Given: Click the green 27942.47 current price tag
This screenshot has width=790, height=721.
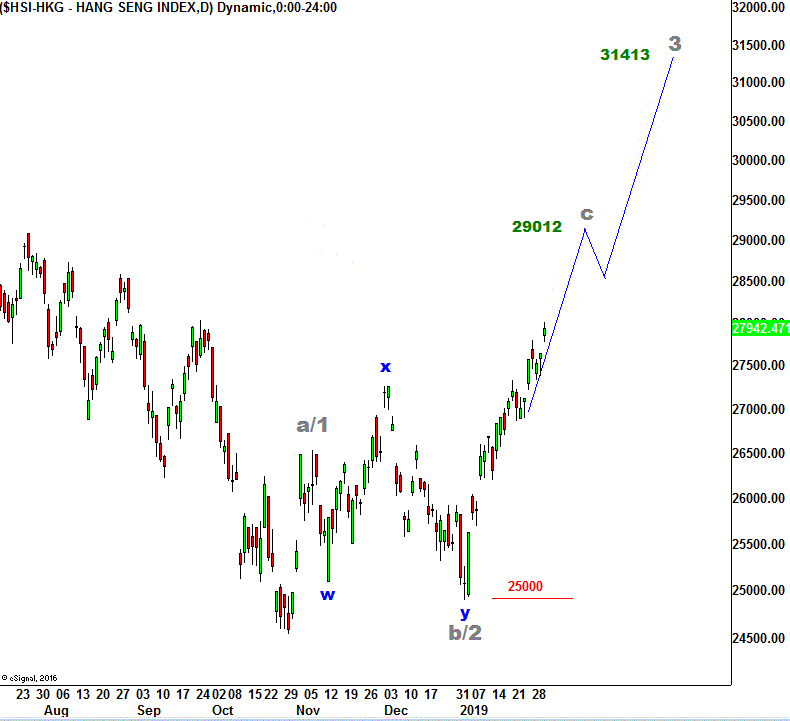Looking at the screenshot, I should click(760, 328).
